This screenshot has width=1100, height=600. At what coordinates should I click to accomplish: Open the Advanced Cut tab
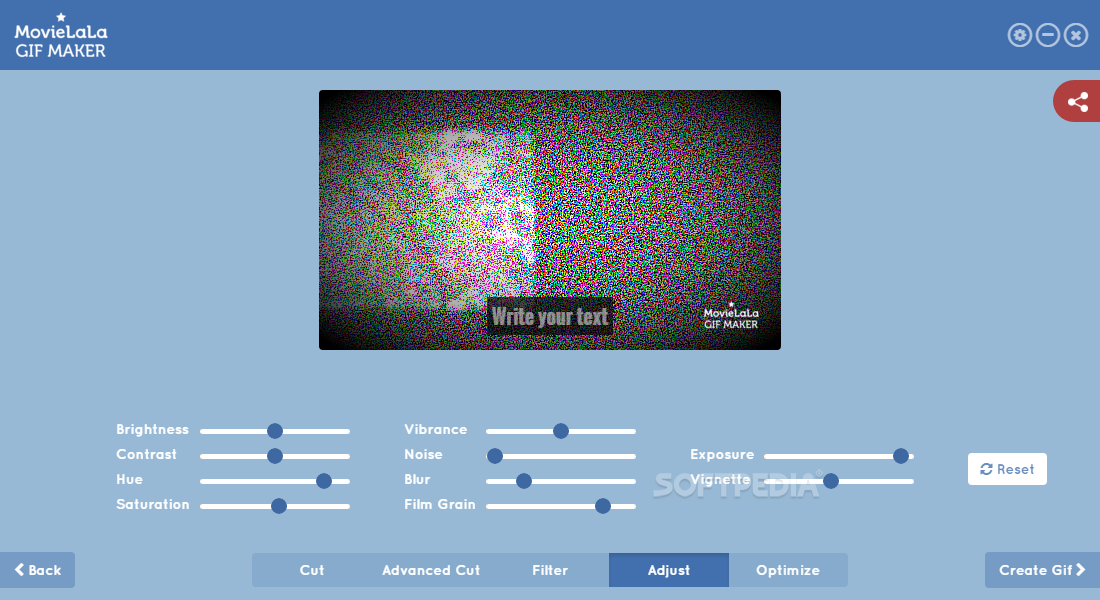point(431,570)
